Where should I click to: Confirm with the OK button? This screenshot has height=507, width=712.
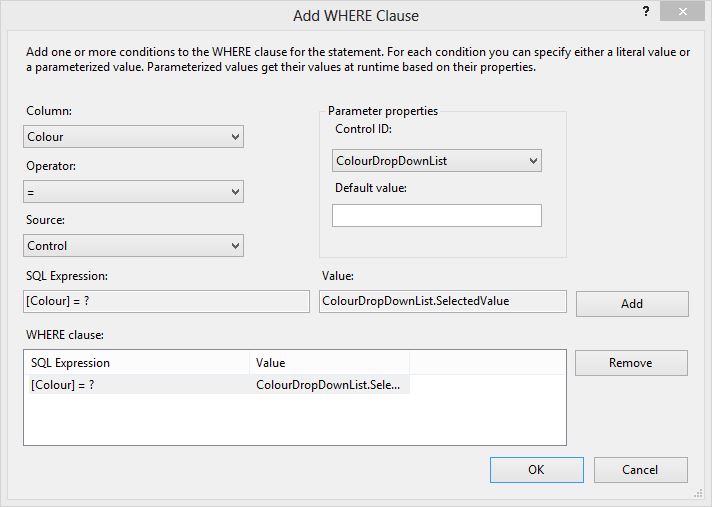coord(537,470)
